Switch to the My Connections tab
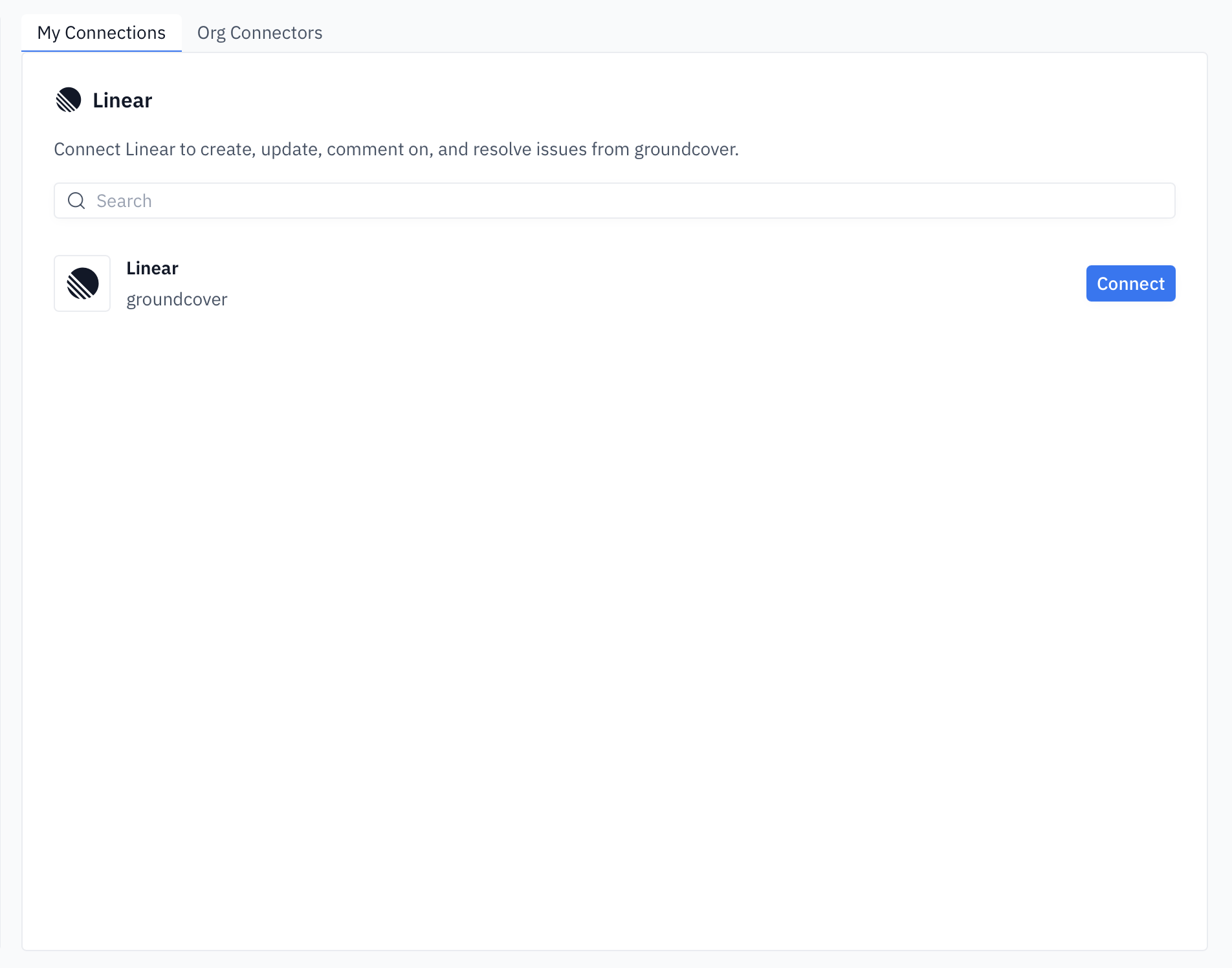The height and width of the screenshot is (968, 1232). [101, 33]
